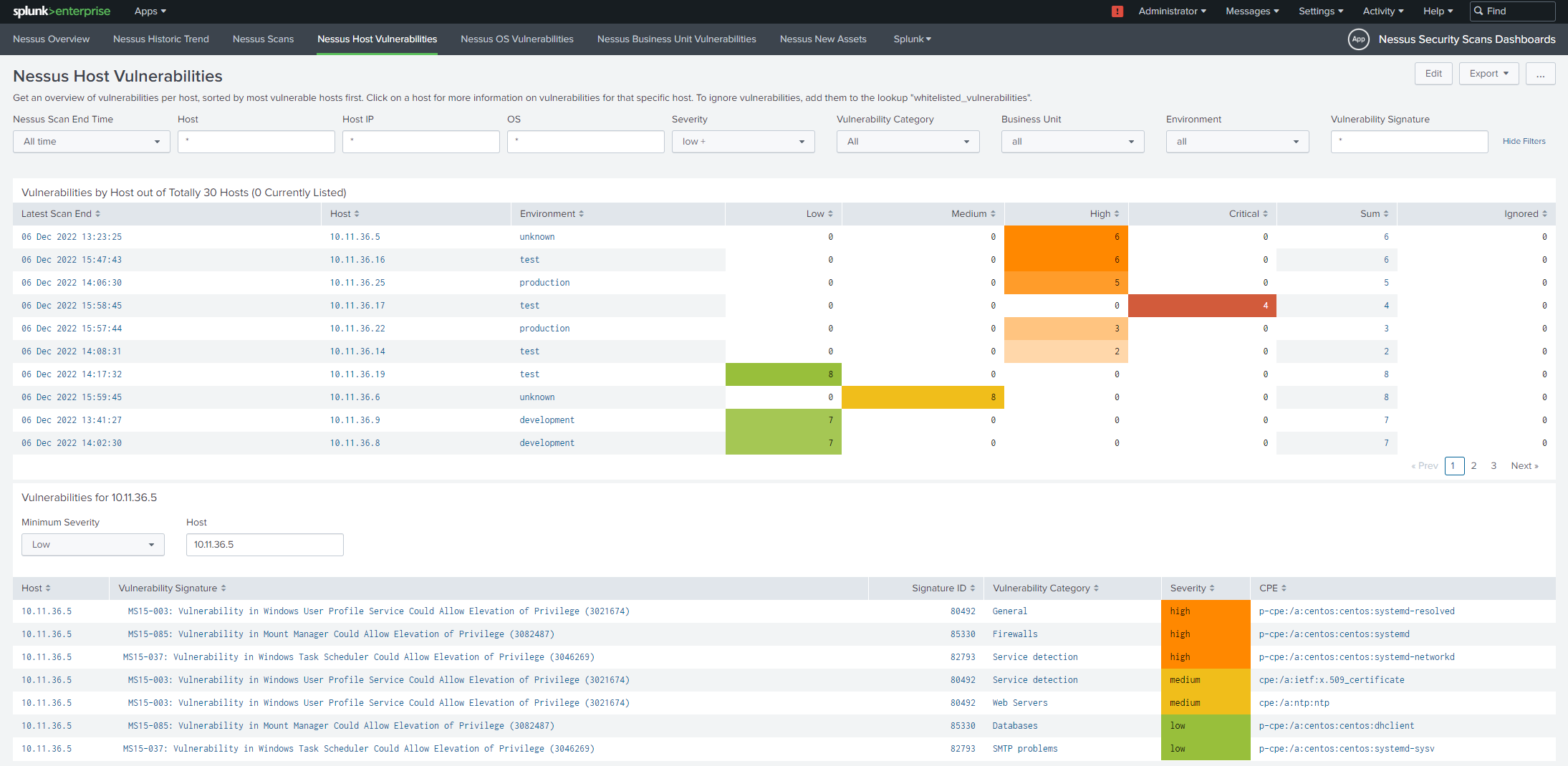Sort hosts table by Host column
The height and width of the screenshot is (766, 1568).
point(345,214)
